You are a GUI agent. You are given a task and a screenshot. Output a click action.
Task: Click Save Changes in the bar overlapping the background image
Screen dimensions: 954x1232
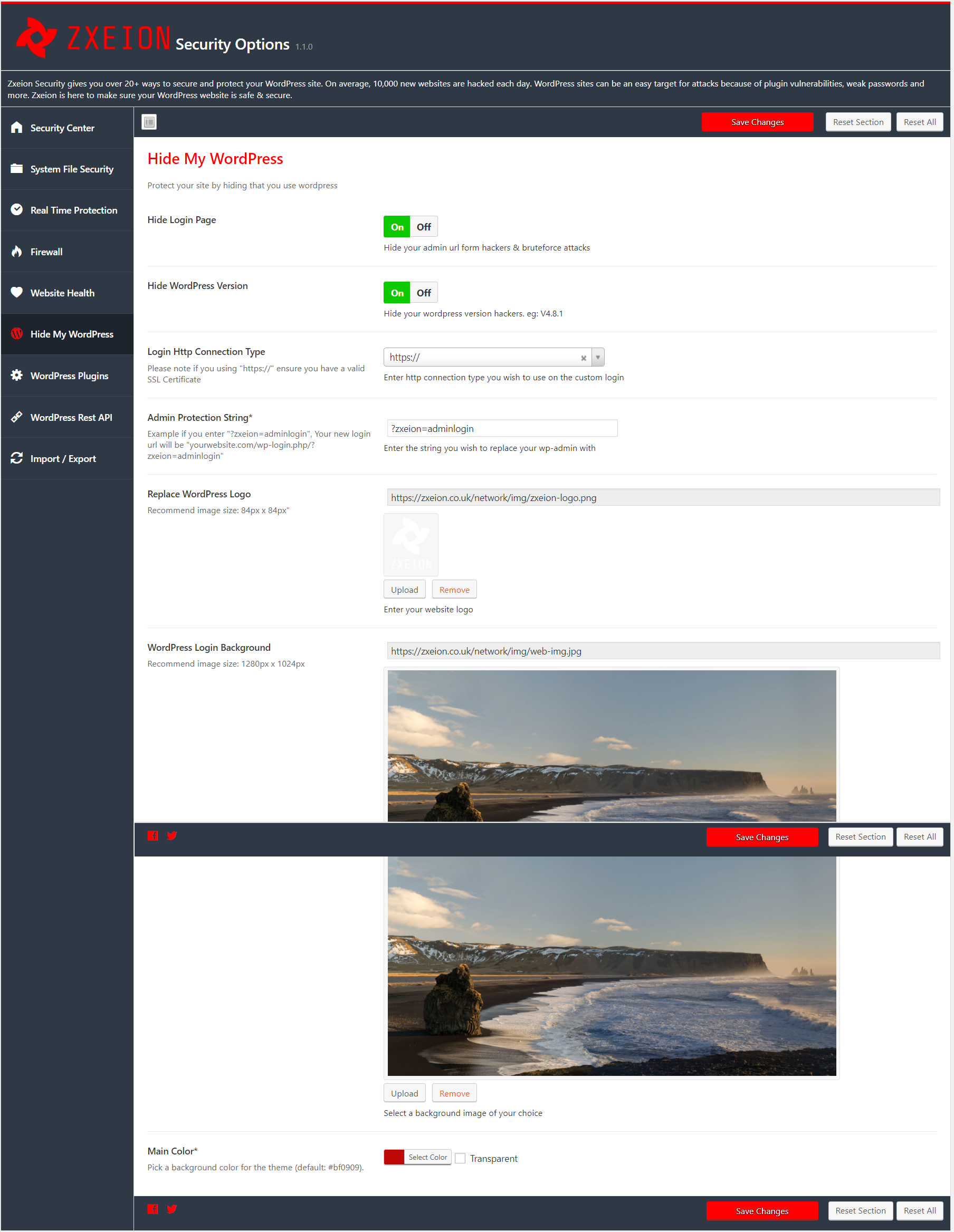coord(762,837)
